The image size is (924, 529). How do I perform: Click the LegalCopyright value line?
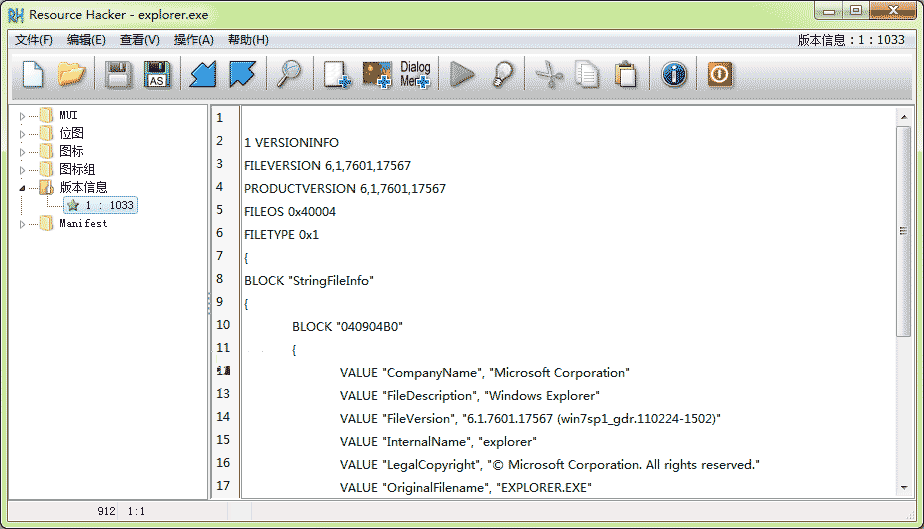tap(550, 464)
